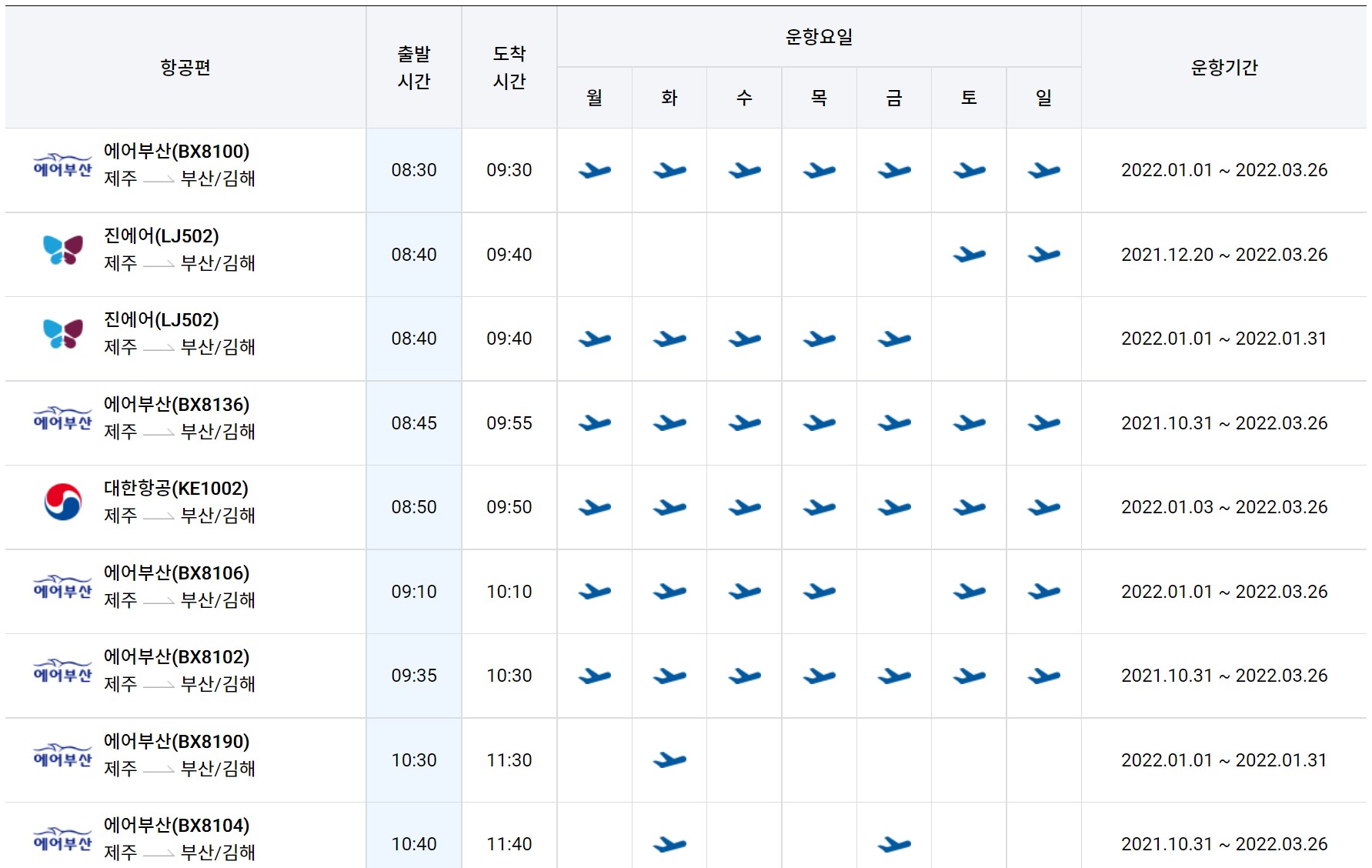Click the 목 weekday header
Image resolution: width=1372 pixels, height=868 pixels.
[819, 97]
